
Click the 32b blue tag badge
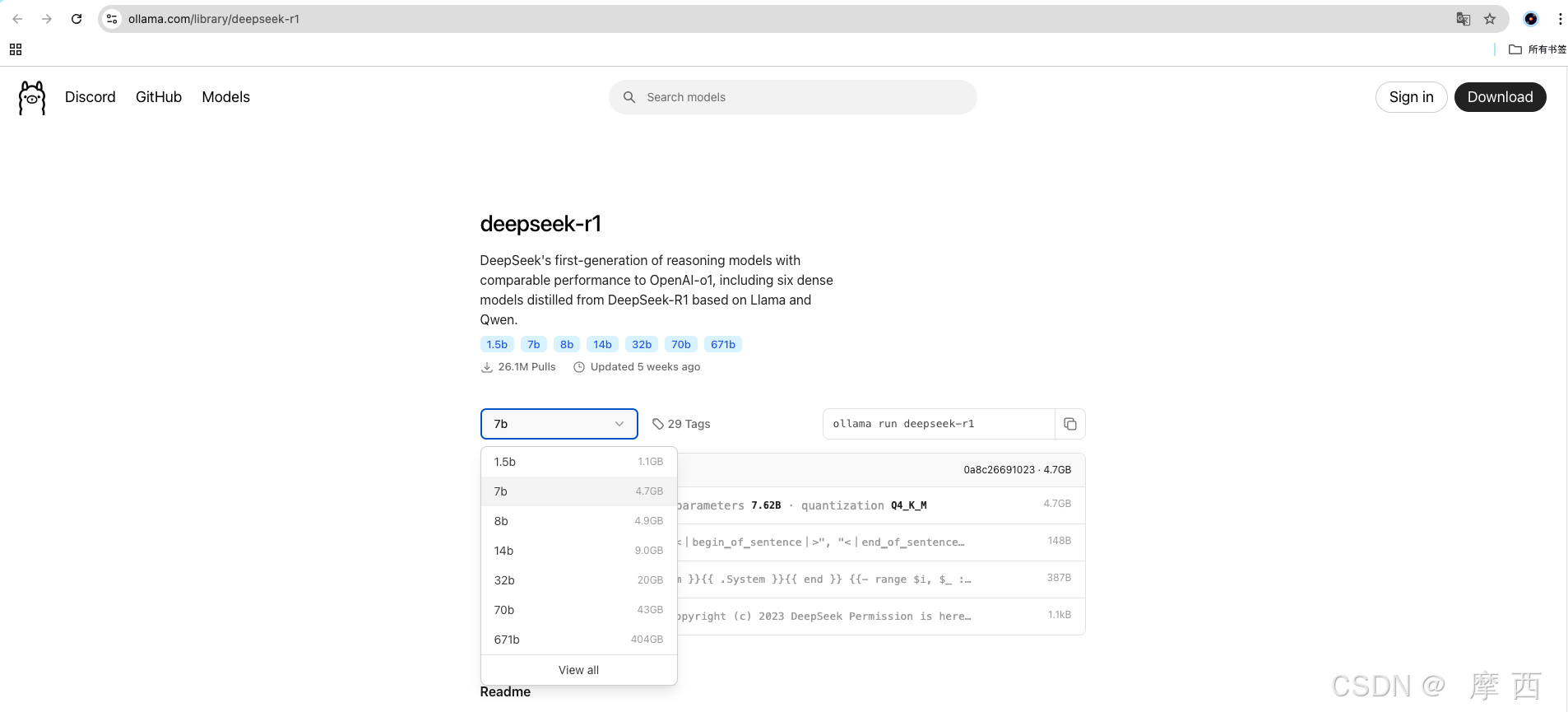(642, 345)
